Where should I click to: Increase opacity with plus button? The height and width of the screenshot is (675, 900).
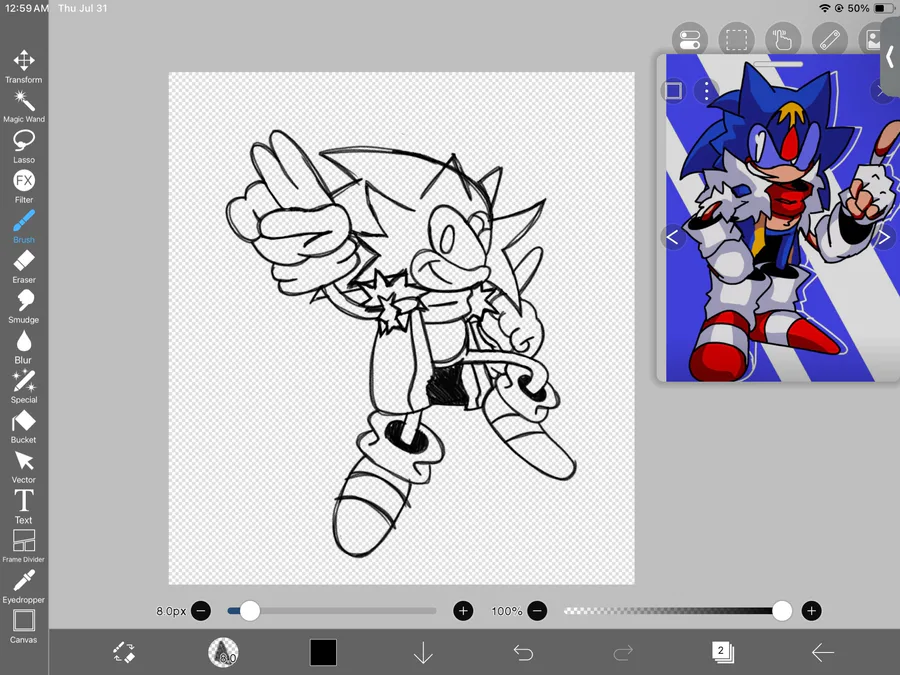coord(811,611)
